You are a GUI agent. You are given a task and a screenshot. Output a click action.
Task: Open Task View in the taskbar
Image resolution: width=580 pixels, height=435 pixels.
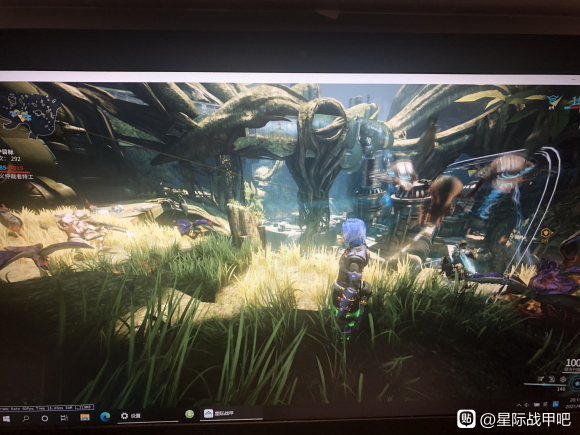64,418
